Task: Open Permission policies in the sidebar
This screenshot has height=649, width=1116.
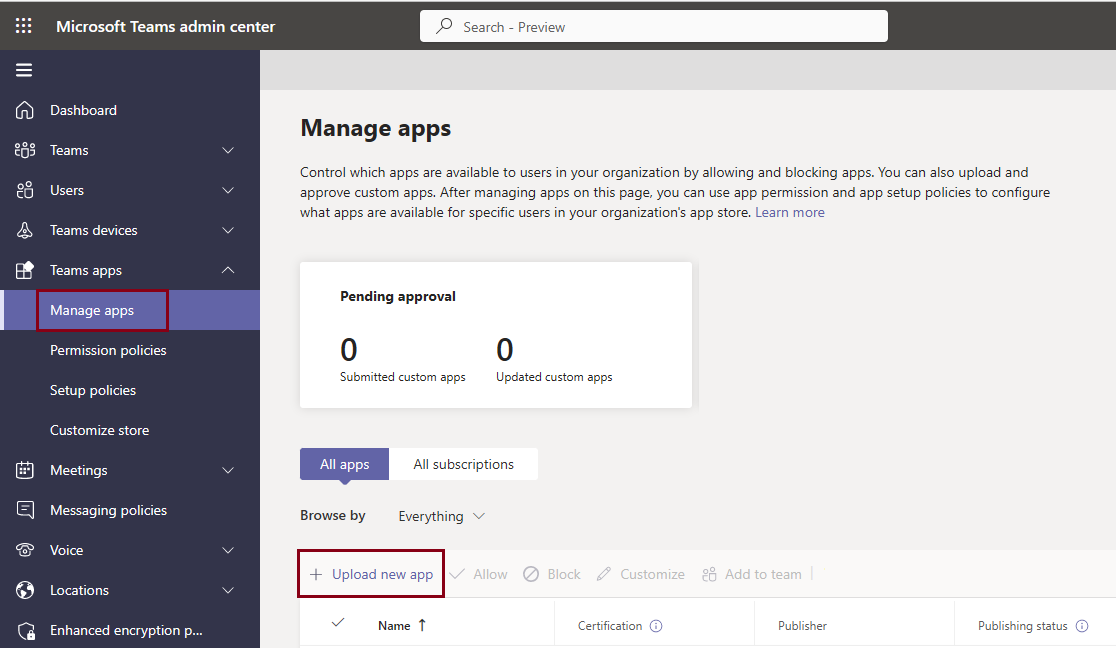Action: point(108,350)
